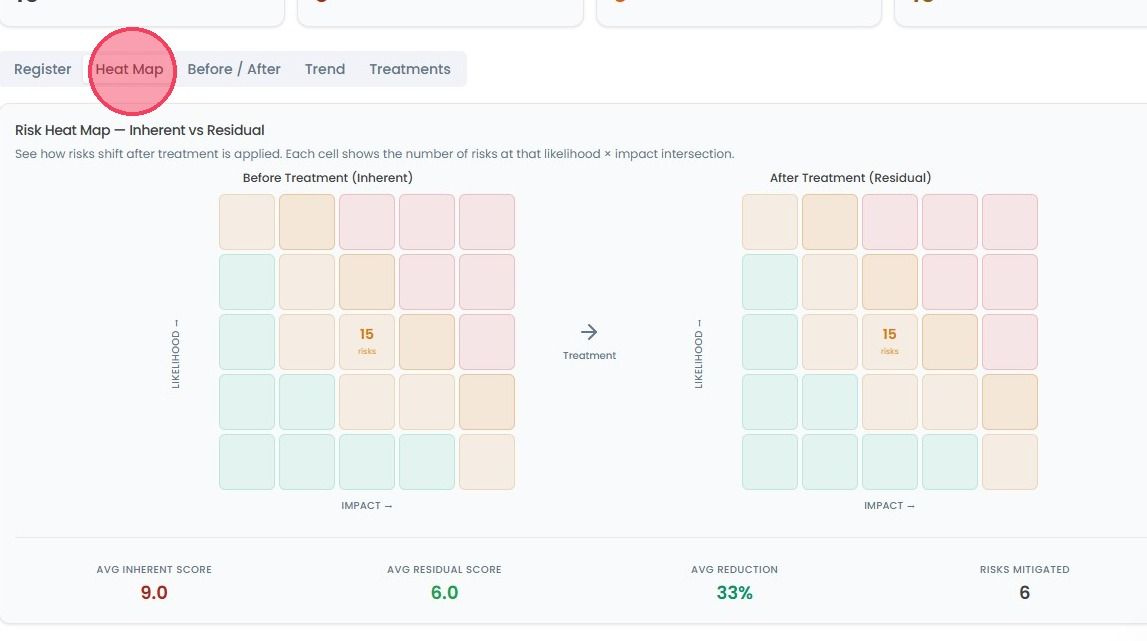Click lowest-likelihood lowest-impact cell in Inherent grid
The image size is (1147, 641).
coord(247,462)
